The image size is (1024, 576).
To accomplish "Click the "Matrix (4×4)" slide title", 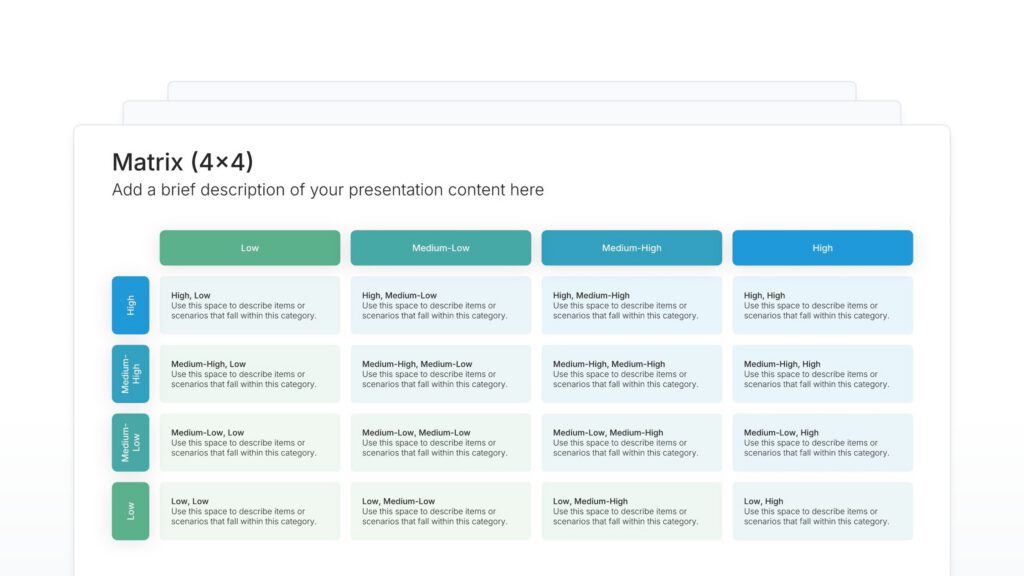I will [x=182, y=162].
